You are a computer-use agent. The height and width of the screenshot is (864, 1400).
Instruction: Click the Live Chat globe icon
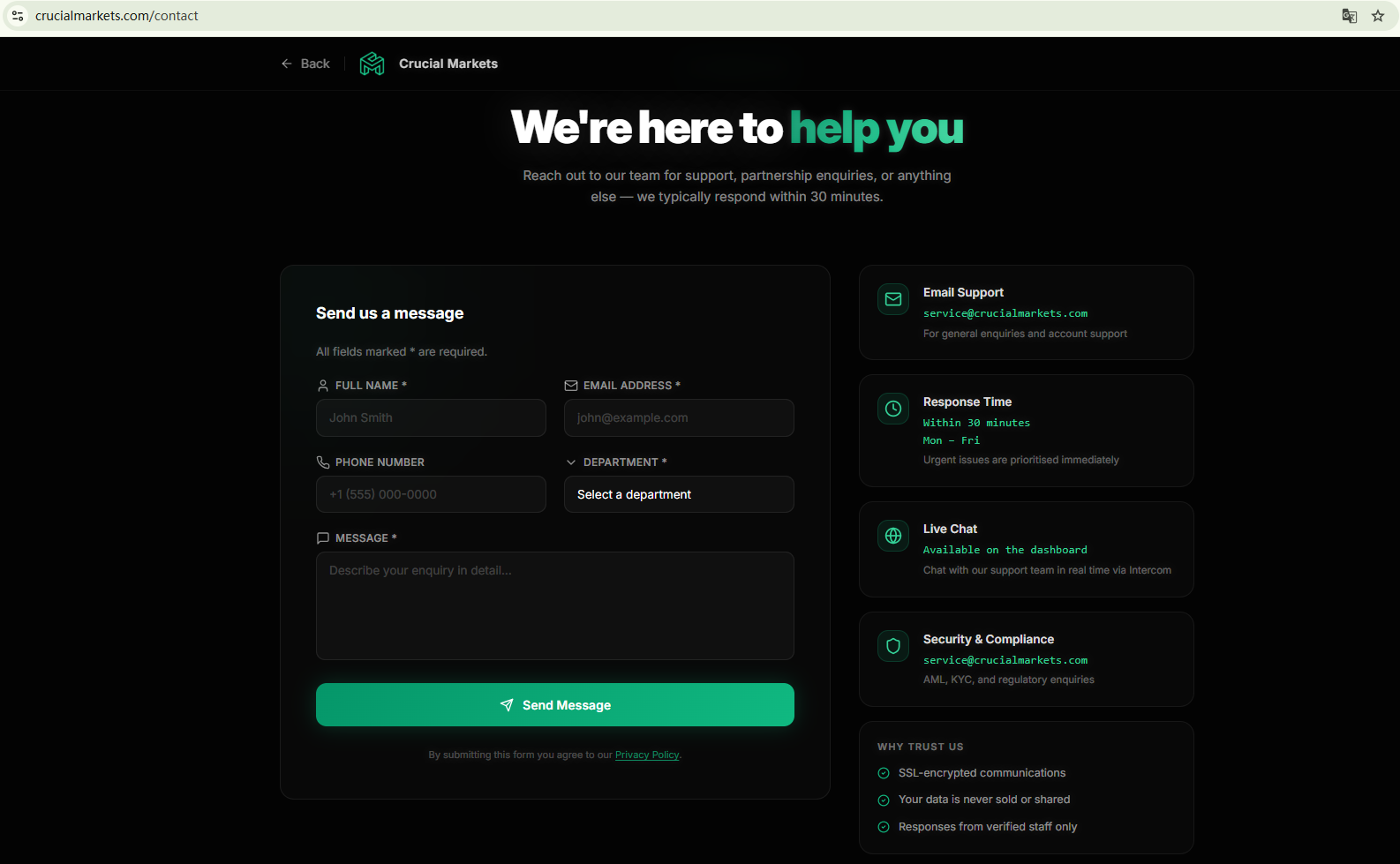pyautogui.click(x=893, y=536)
